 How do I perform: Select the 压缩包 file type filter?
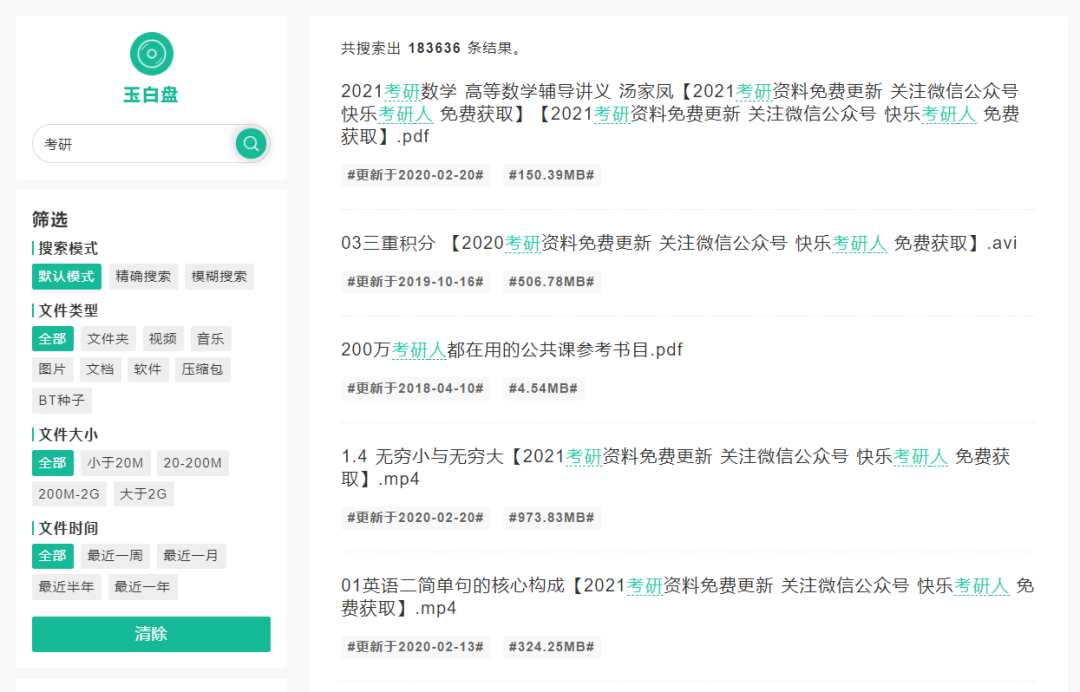click(x=202, y=369)
